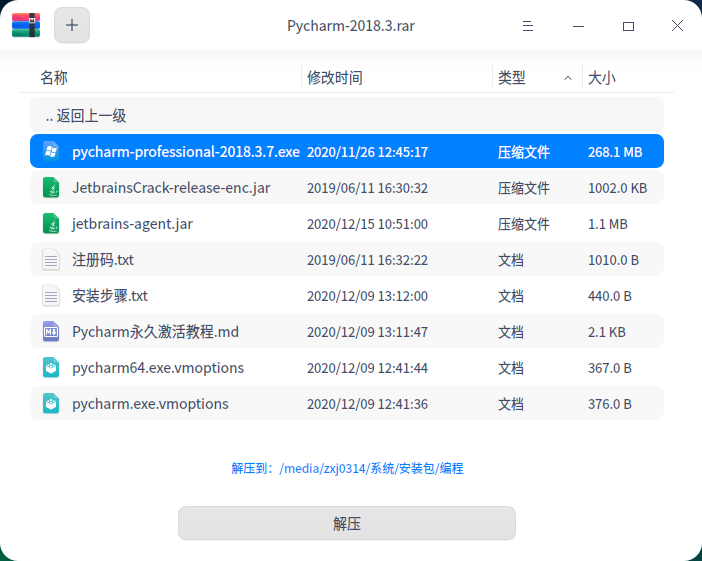Click 文档 type in the pycharm.exe.vmoptions row

511,404
